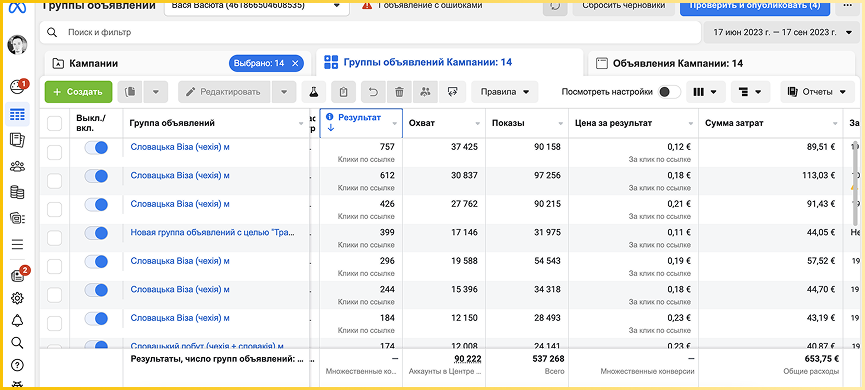Check the select-all checkbox in table header
Image resolution: width=865 pixels, height=390 pixels.
[55, 124]
